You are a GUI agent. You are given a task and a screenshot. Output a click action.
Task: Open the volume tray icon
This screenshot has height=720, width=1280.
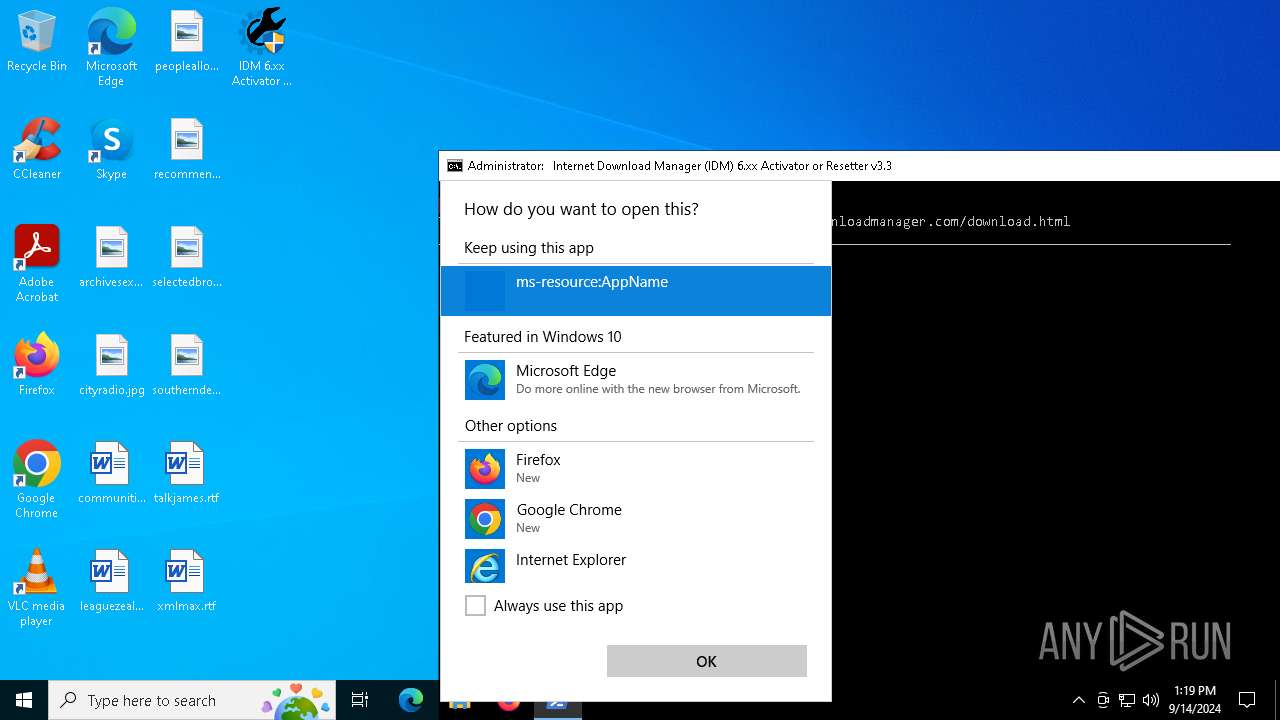point(1151,700)
